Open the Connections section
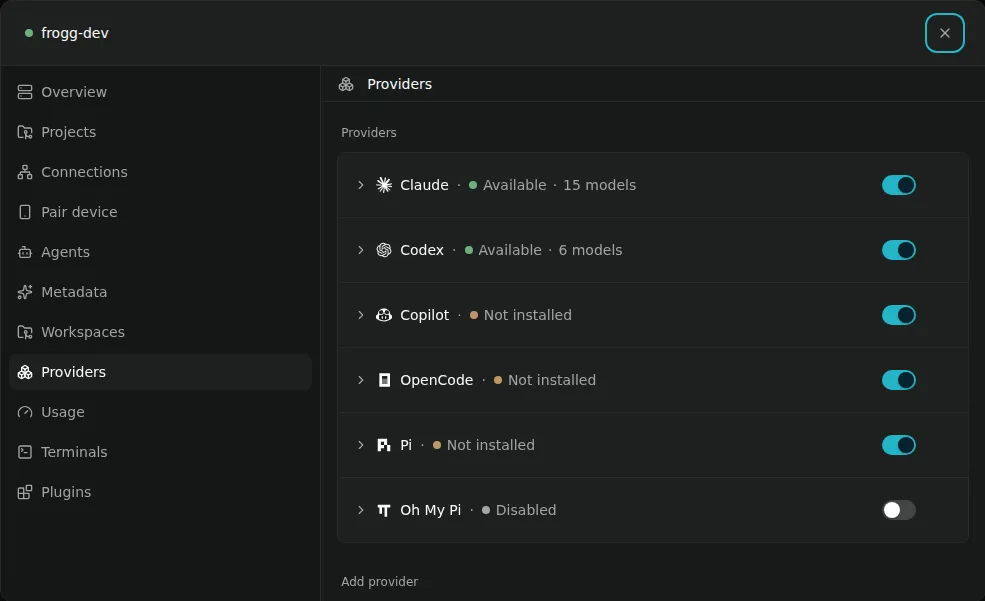 point(160,172)
